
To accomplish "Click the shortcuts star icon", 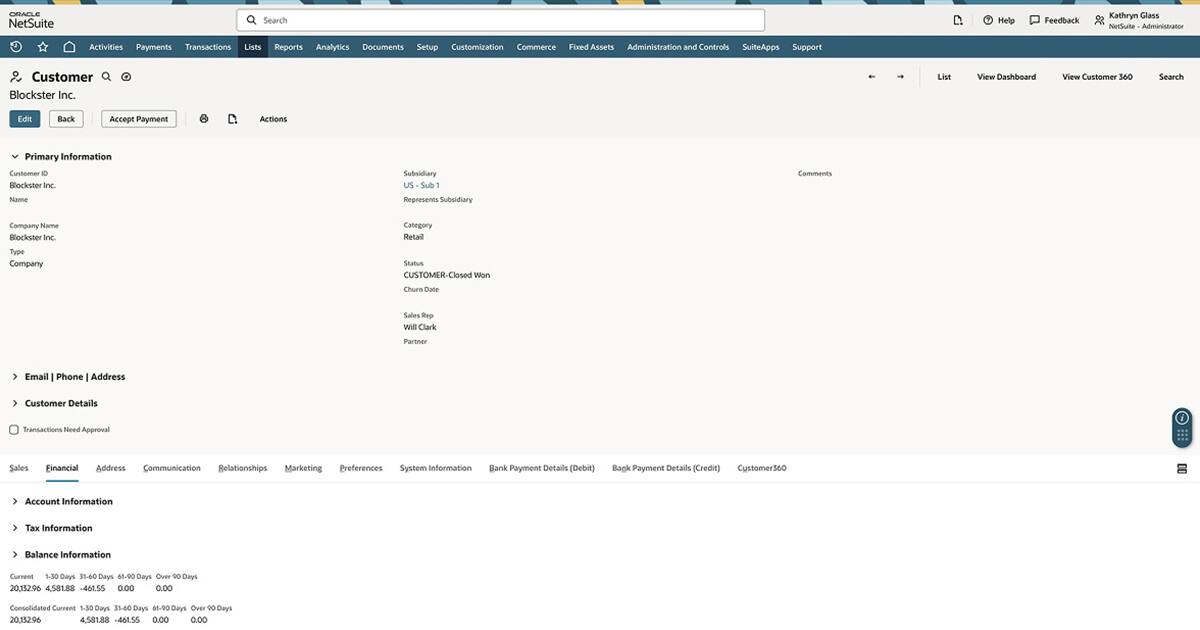I will (41, 45).
